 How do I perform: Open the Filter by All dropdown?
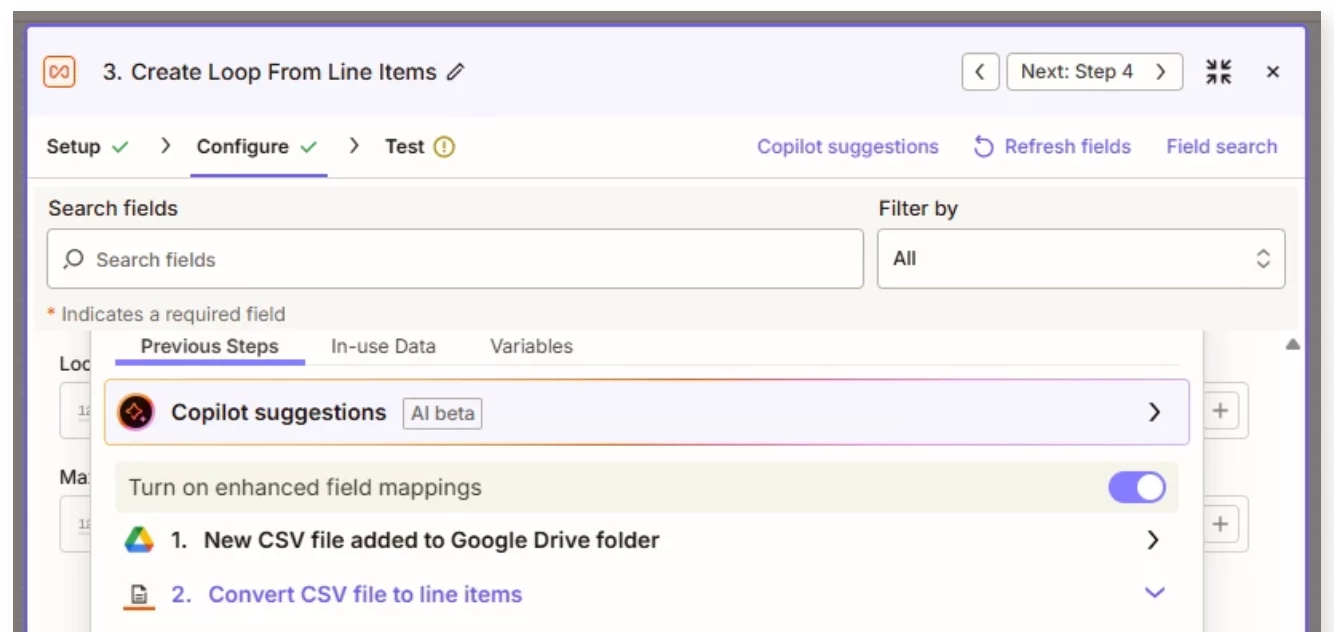pyautogui.click(x=1081, y=259)
